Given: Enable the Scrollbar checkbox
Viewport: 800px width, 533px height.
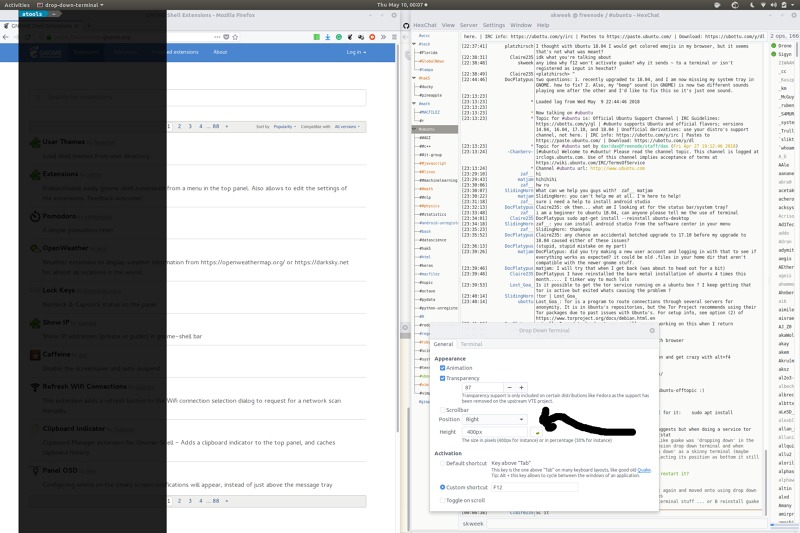Looking at the screenshot, I should (442, 410).
